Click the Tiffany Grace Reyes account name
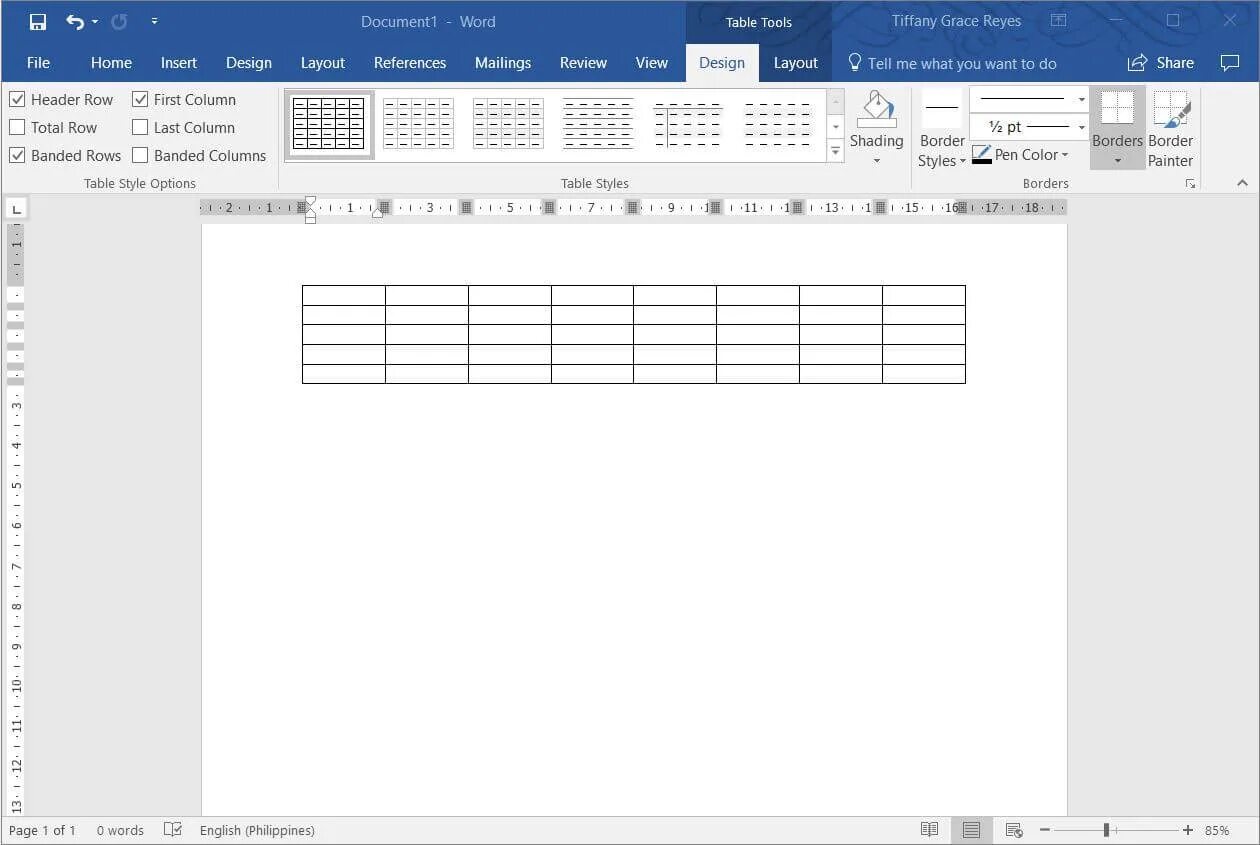1260x845 pixels. pos(956,21)
